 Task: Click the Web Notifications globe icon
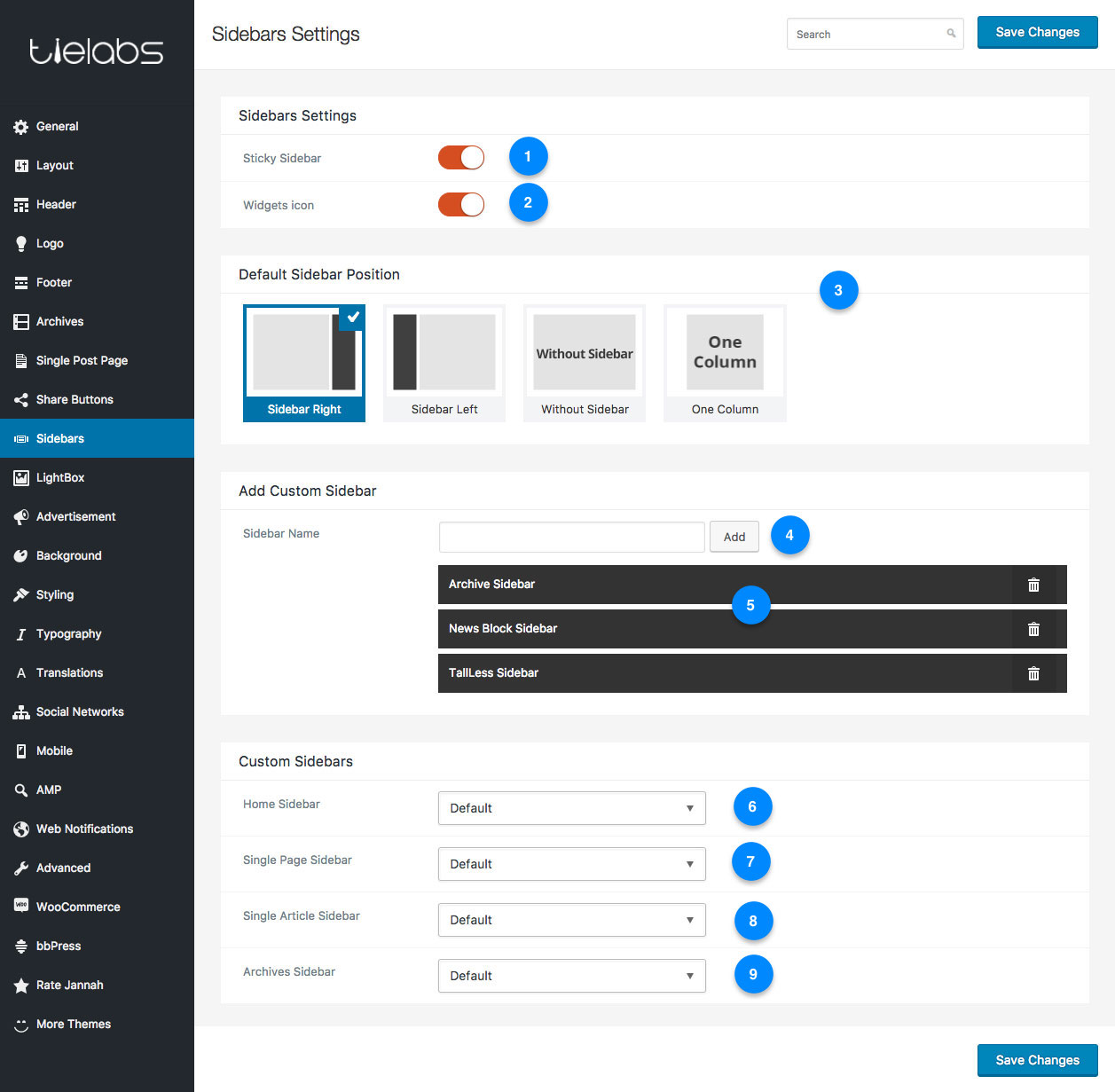pyautogui.click(x=21, y=829)
